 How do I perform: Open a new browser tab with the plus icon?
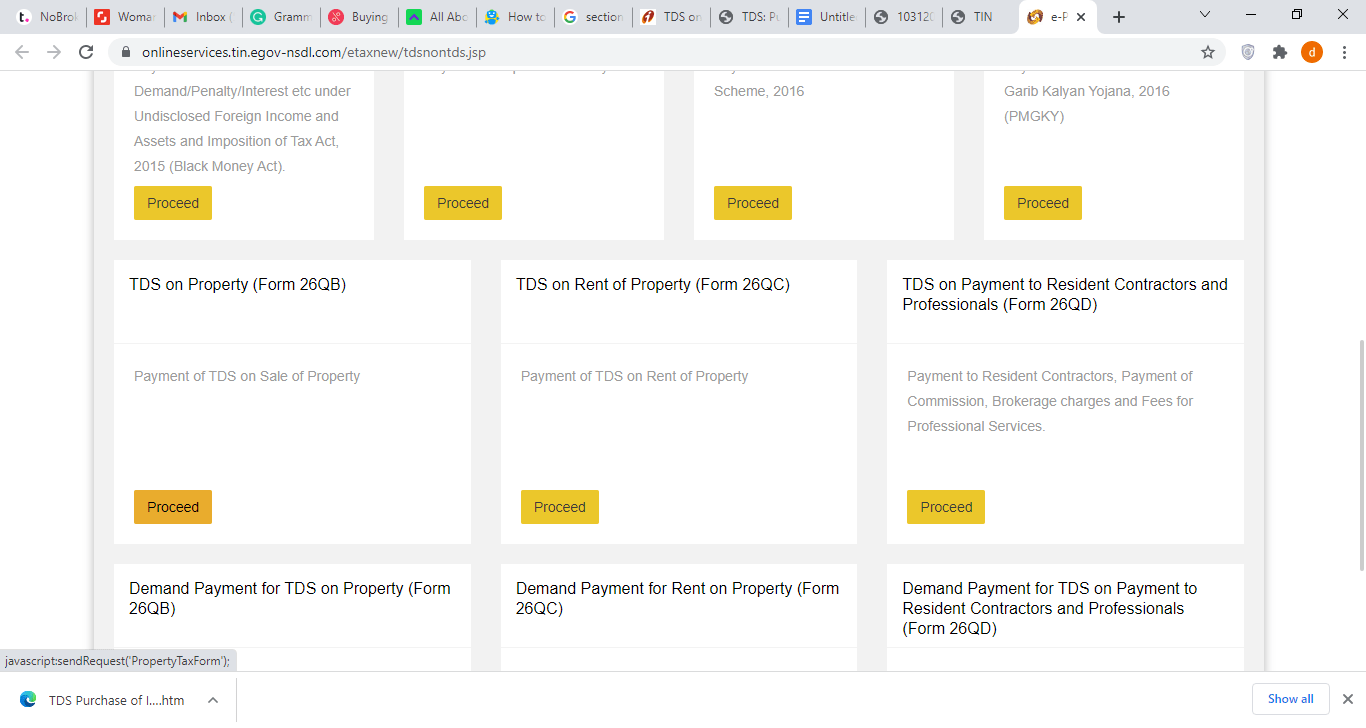(x=1119, y=16)
